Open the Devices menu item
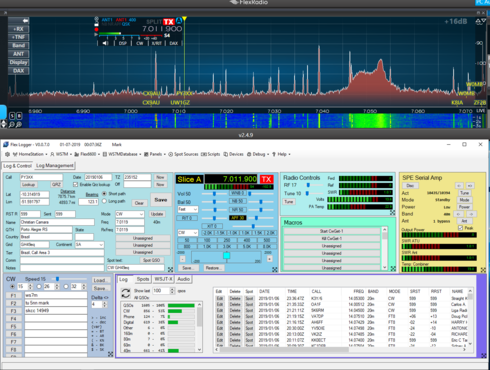The width and height of the screenshot is (490, 370). click(x=233, y=154)
